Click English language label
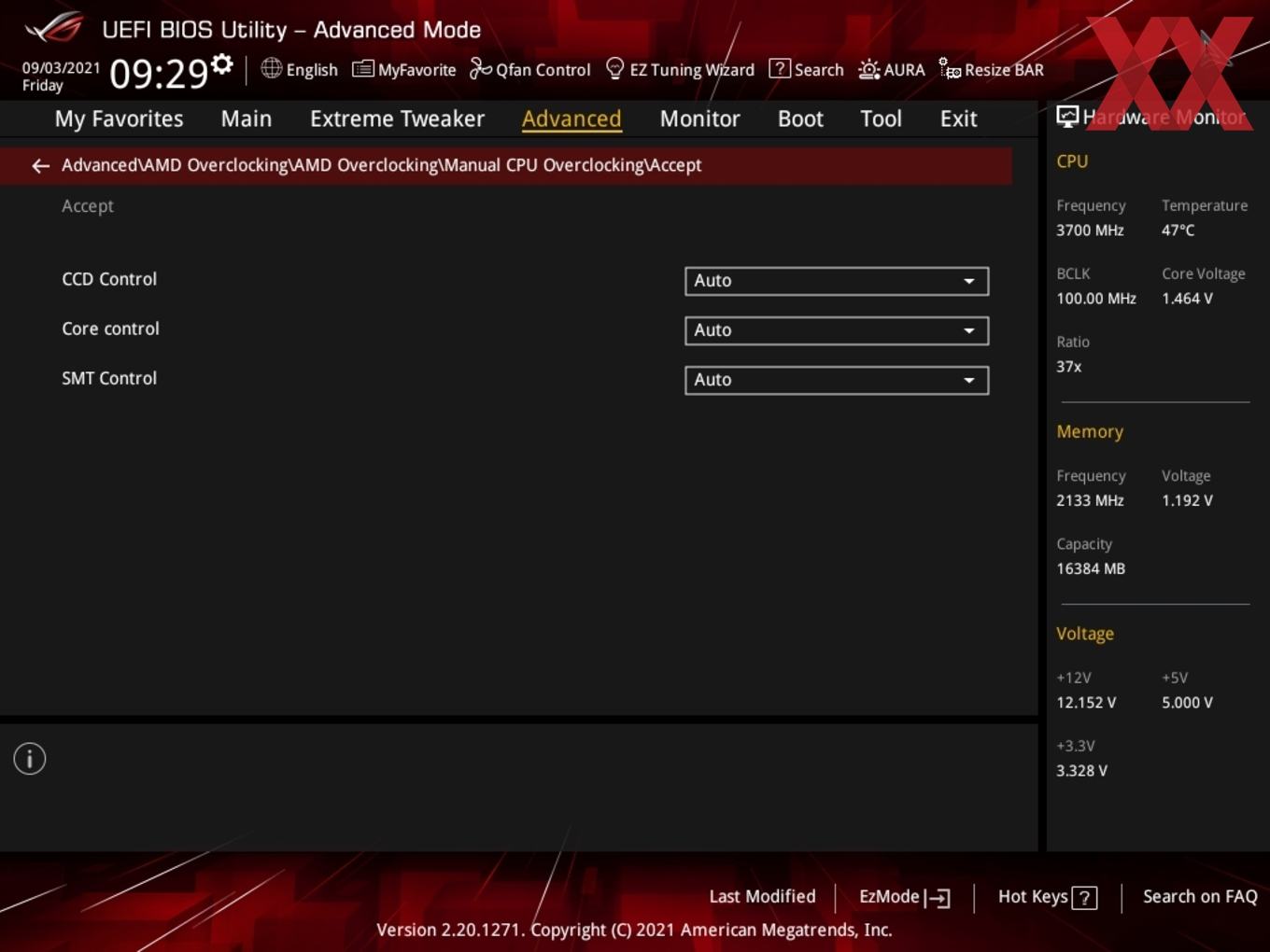Viewport: 1270px width, 952px height. (312, 70)
